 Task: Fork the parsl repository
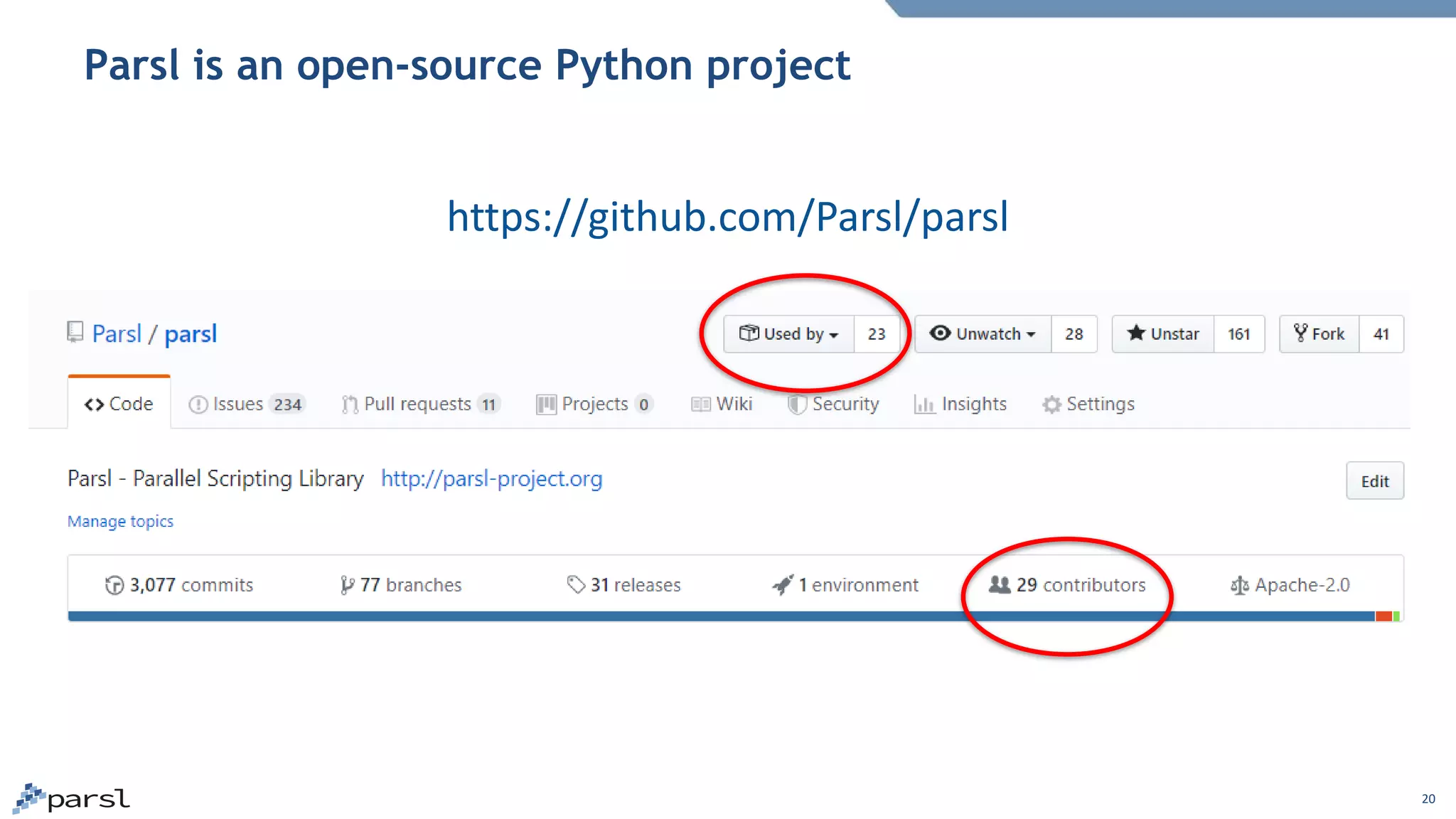coord(1319,334)
